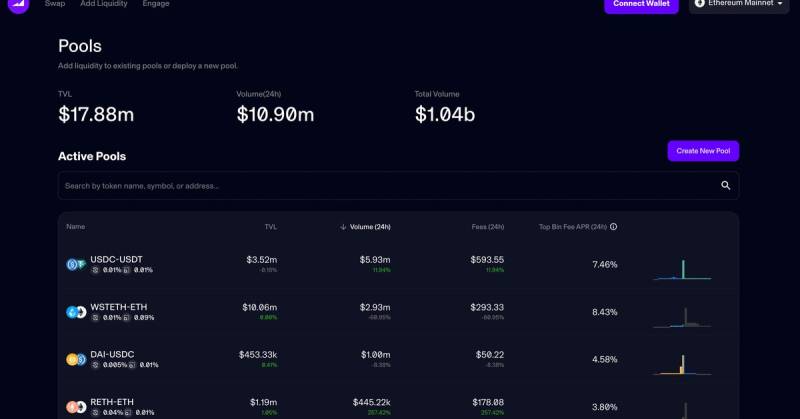Click the $593.55 fees value

point(487,260)
